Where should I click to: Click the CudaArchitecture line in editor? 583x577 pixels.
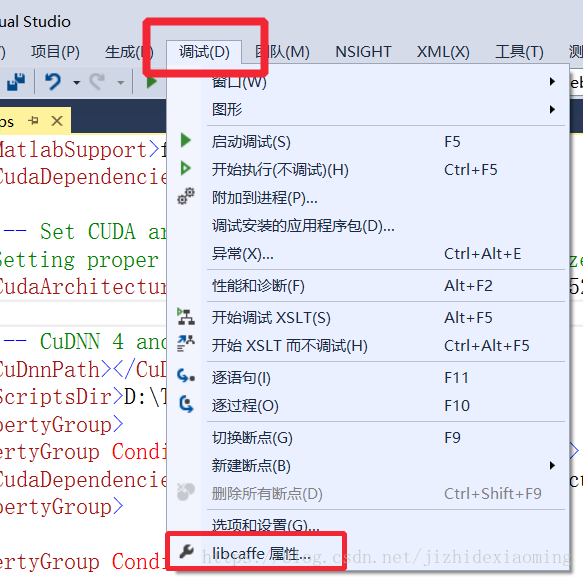tap(83, 287)
